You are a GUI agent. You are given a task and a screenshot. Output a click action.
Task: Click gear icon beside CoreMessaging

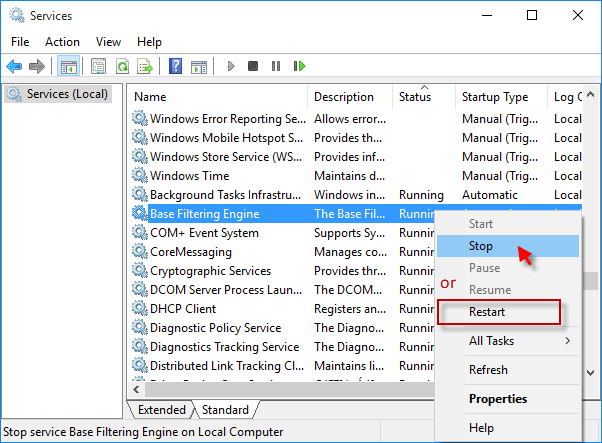(x=139, y=251)
